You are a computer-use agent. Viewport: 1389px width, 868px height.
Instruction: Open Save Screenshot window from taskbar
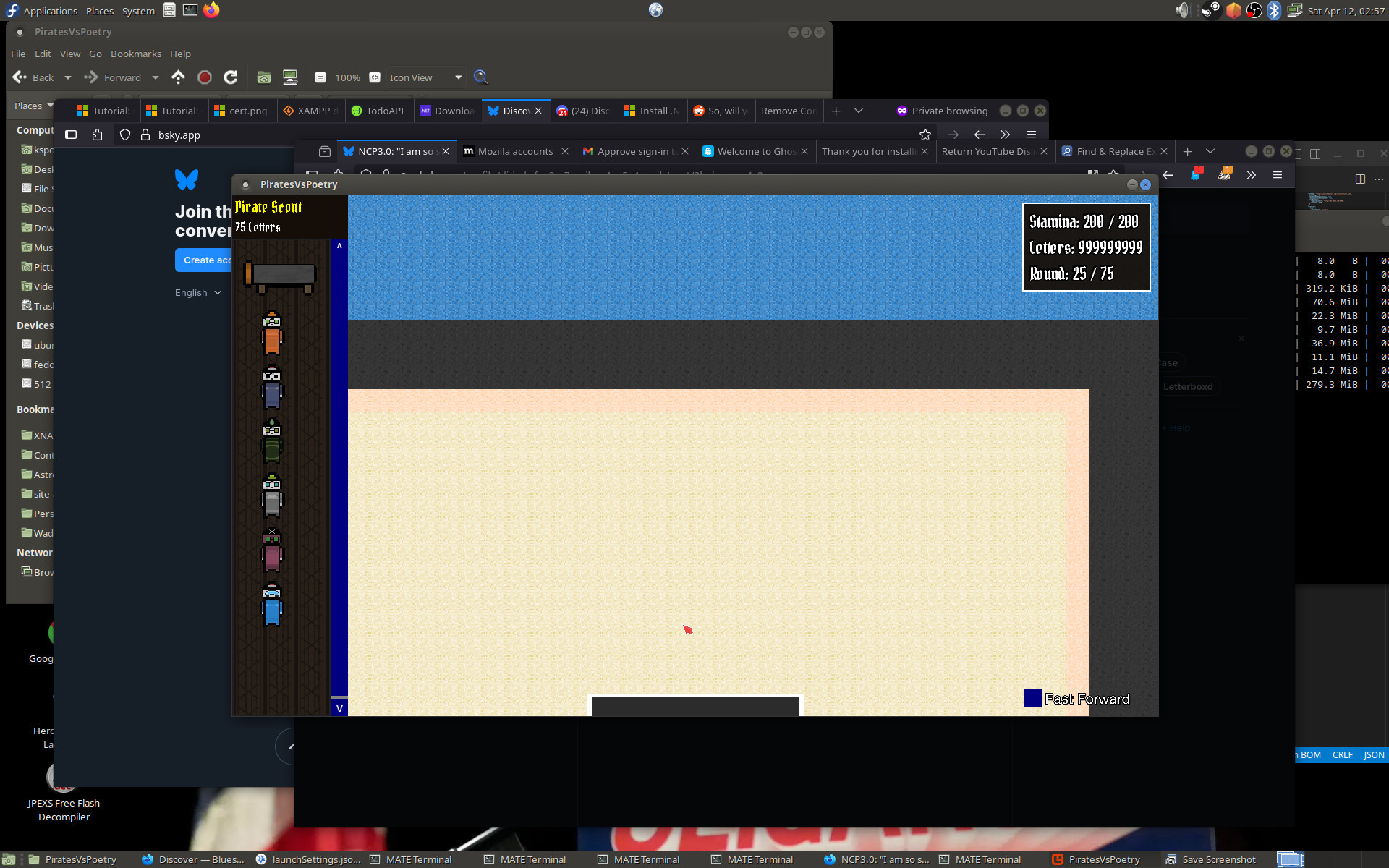pyautogui.click(x=1210, y=859)
